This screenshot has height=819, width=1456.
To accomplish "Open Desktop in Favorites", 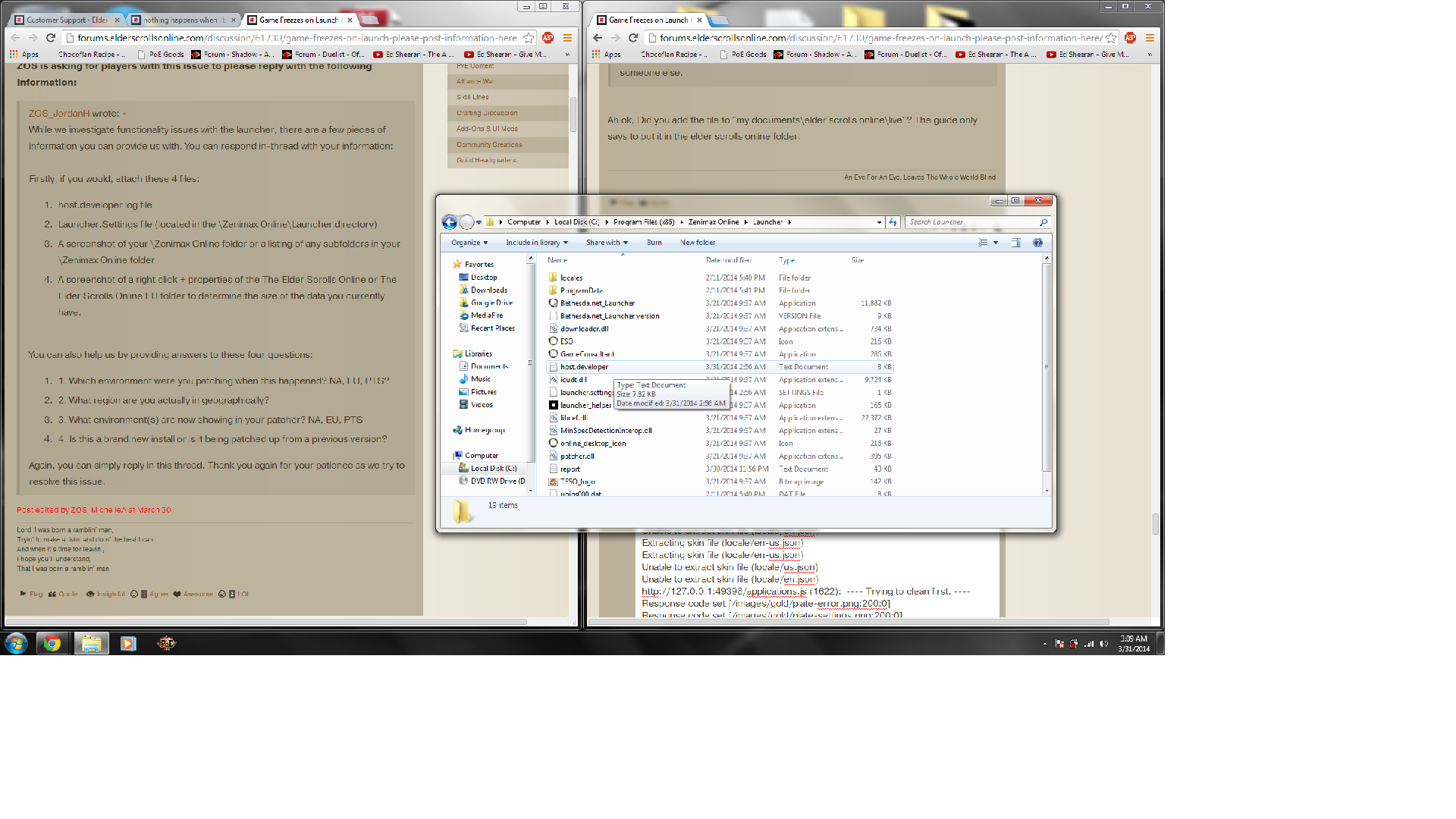I will pos(484,278).
